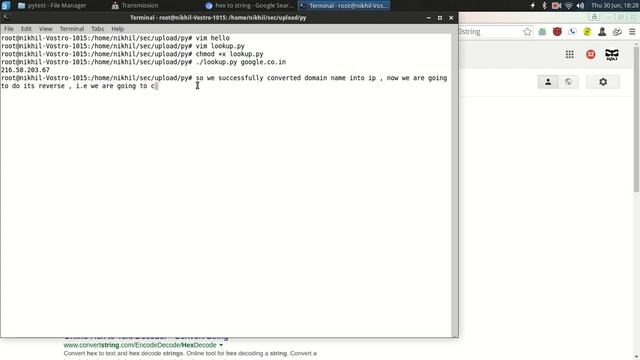Click the green house extension icon in the browser
This screenshot has height=360, width=640.
[x=542, y=31]
